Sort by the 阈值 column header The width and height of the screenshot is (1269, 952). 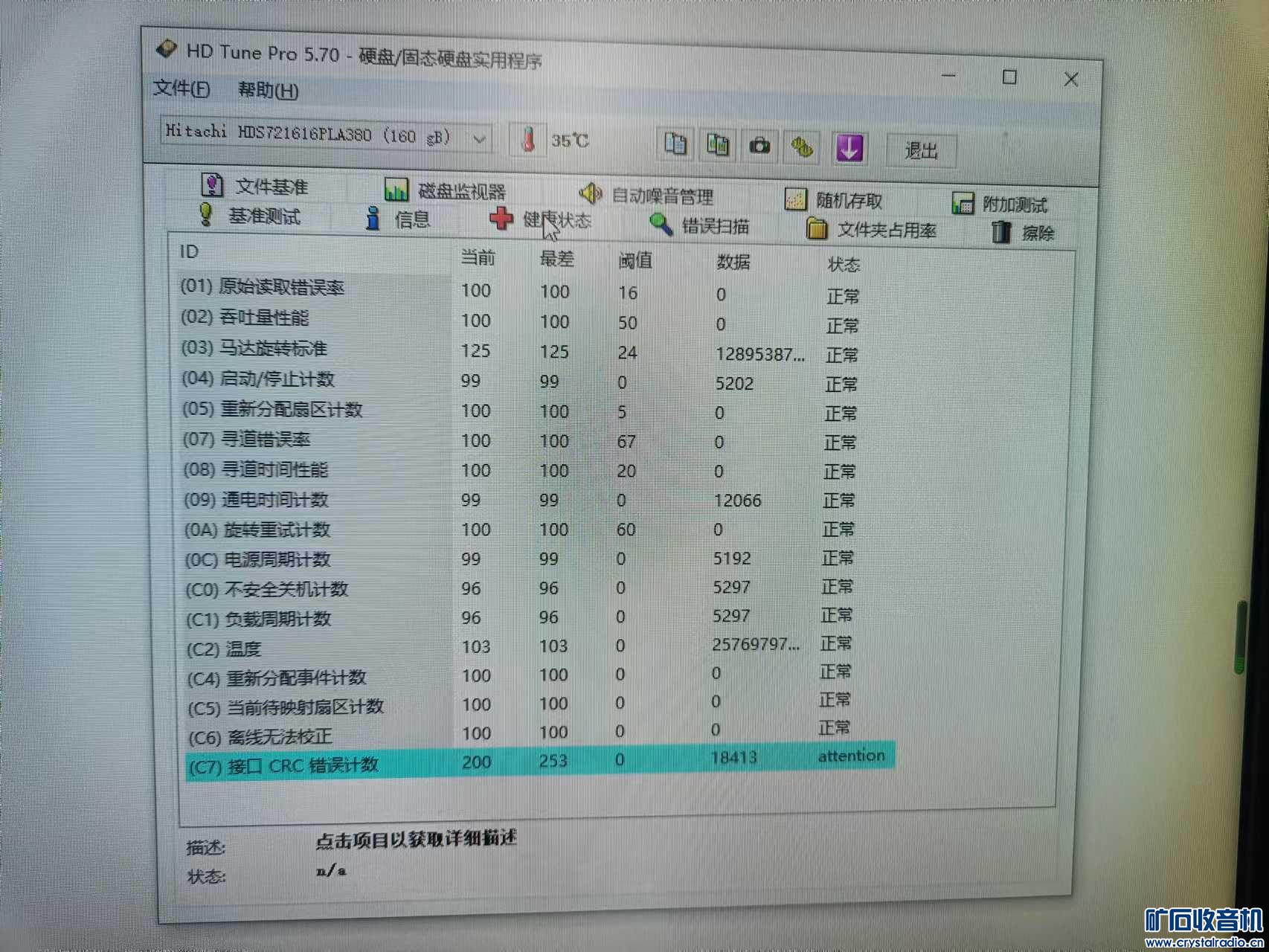point(634,260)
